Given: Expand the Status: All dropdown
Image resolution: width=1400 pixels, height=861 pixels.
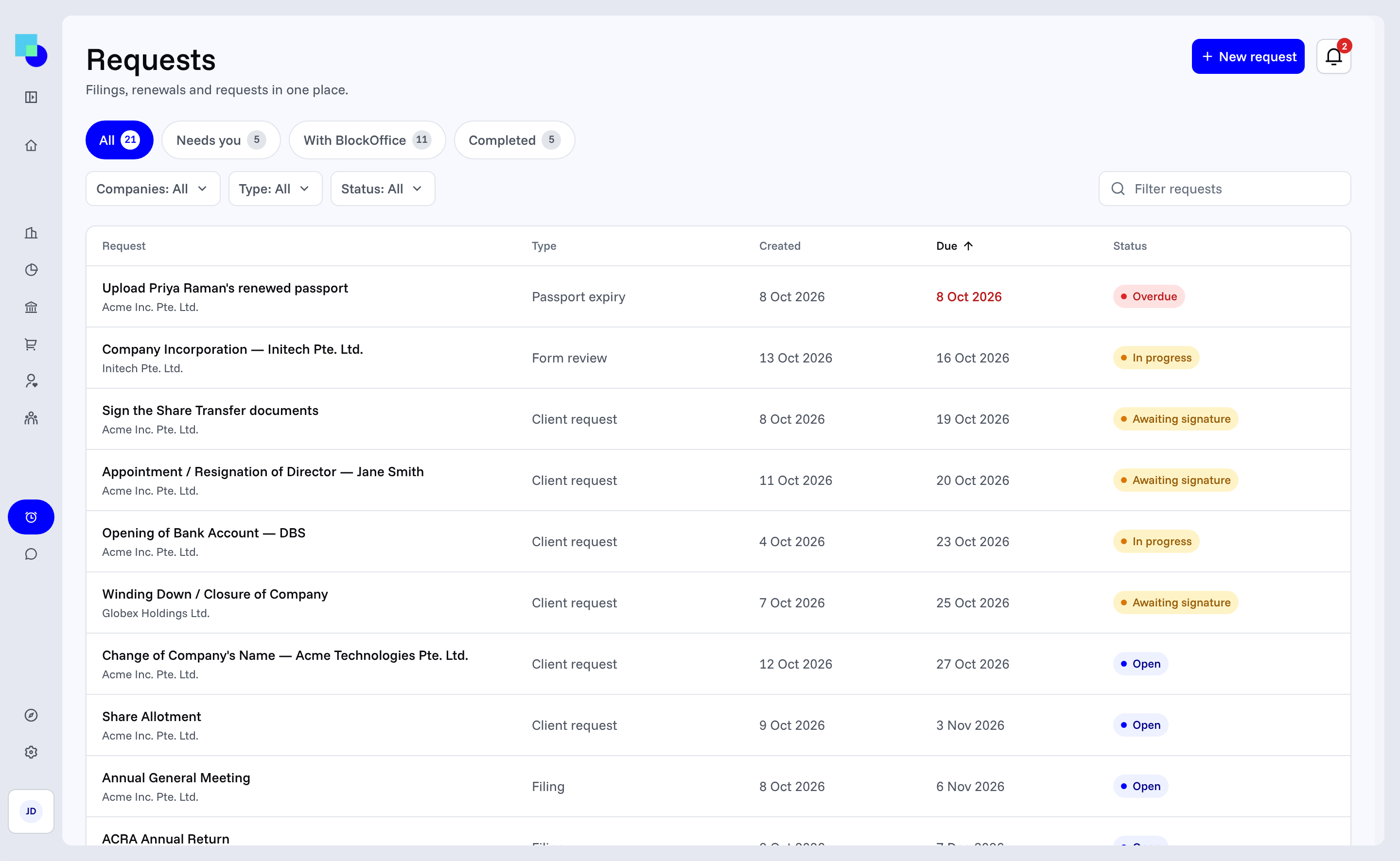Looking at the screenshot, I should coord(383,189).
